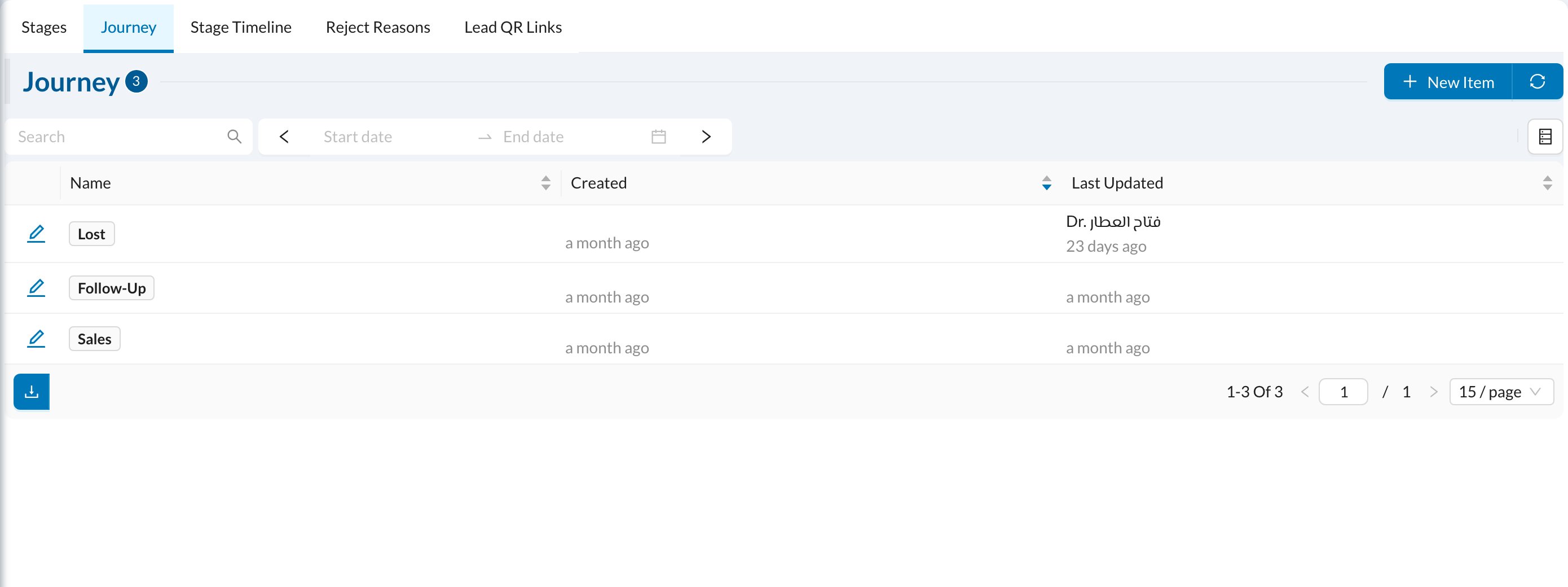This screenshot has width=1568, height=587.
Task: Edit the Lost journey with pencil icon
Action: 36,234
